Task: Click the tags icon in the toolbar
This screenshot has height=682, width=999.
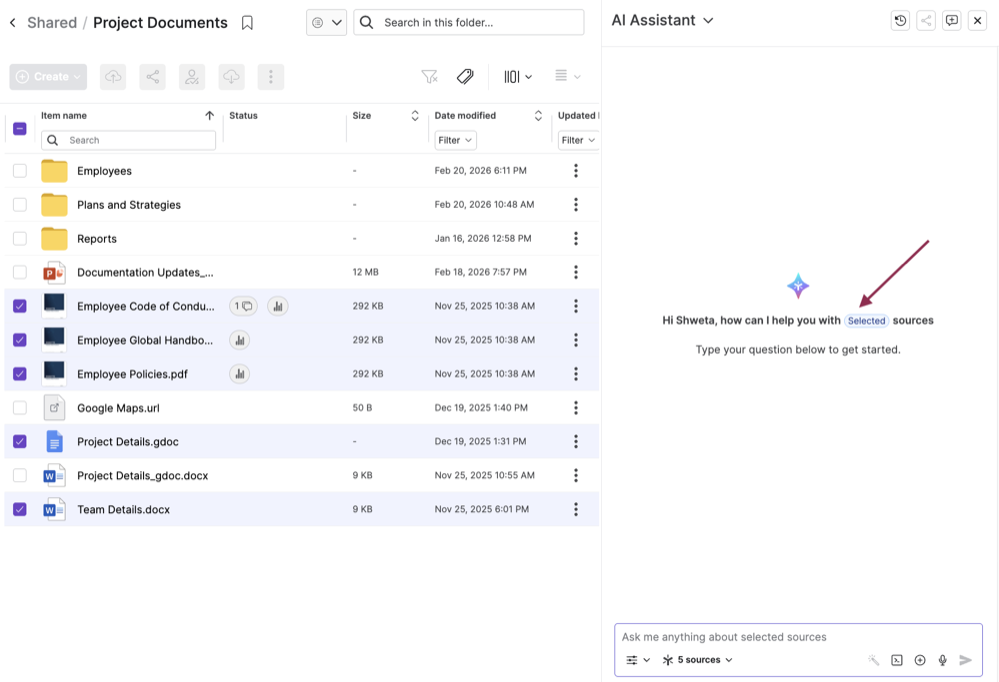Action: pos(465,77)
